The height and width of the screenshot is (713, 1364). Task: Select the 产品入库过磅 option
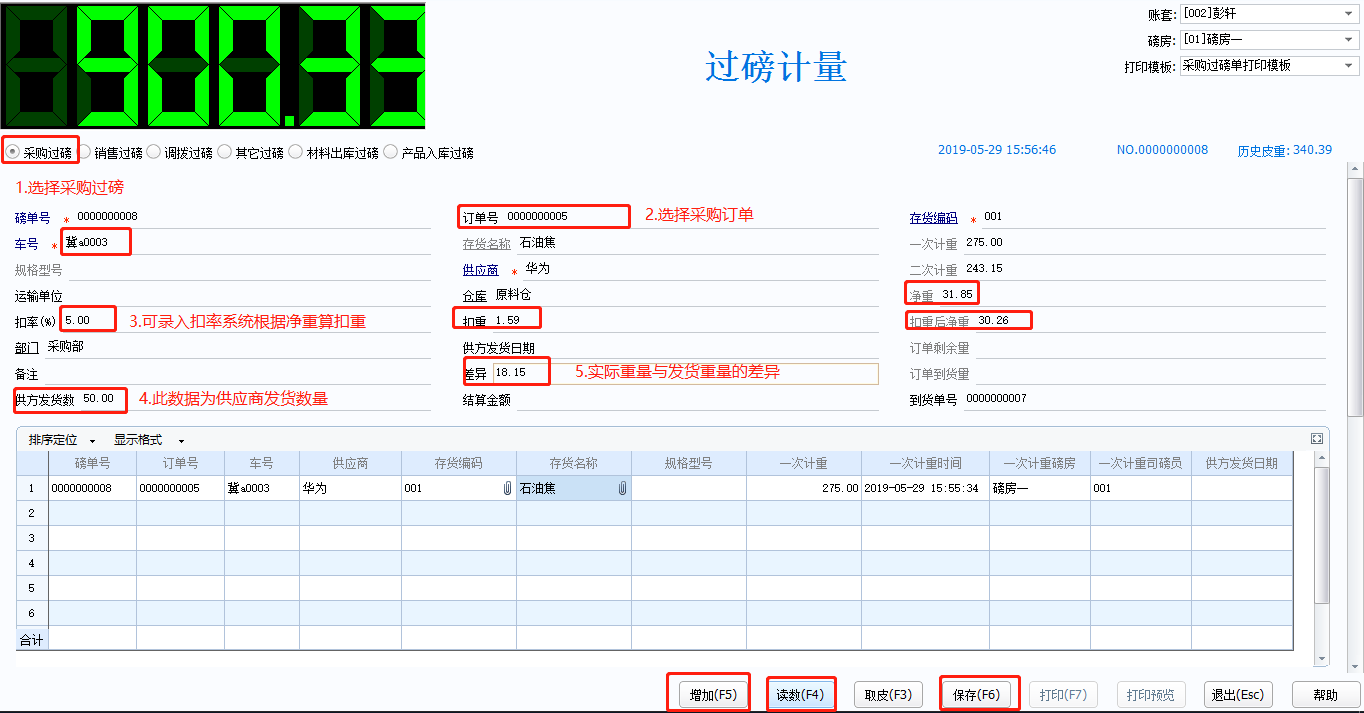click(x=391, y=153)
